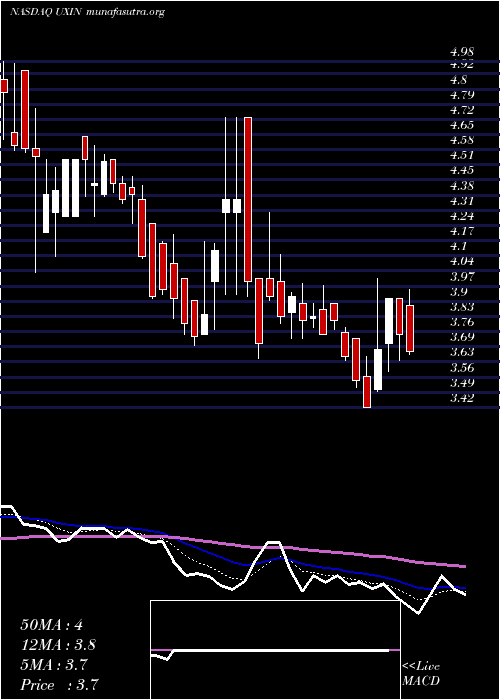Viewport: 500px width, 700px height.
Task: Click the 4.72 price axis label
Action: point(462,110)
